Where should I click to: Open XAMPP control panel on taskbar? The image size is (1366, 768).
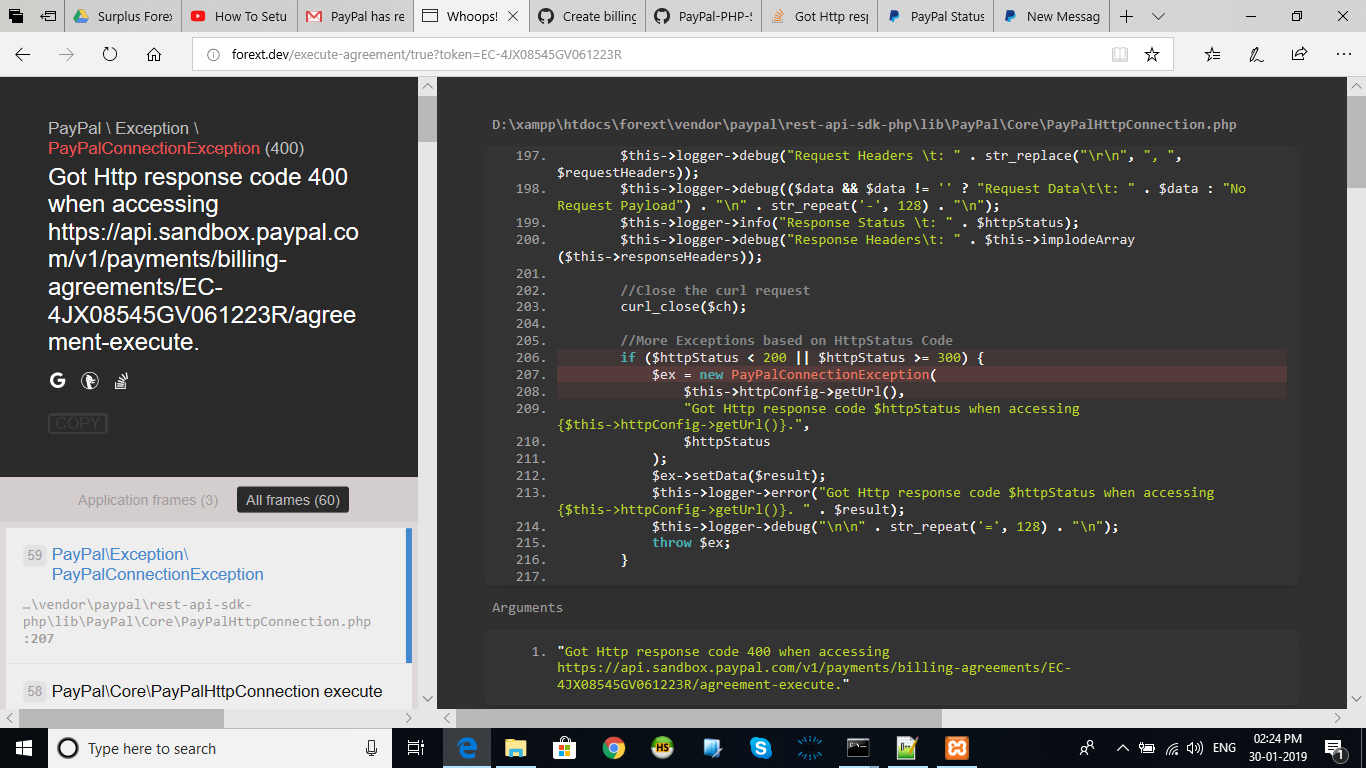pos(956,748)
